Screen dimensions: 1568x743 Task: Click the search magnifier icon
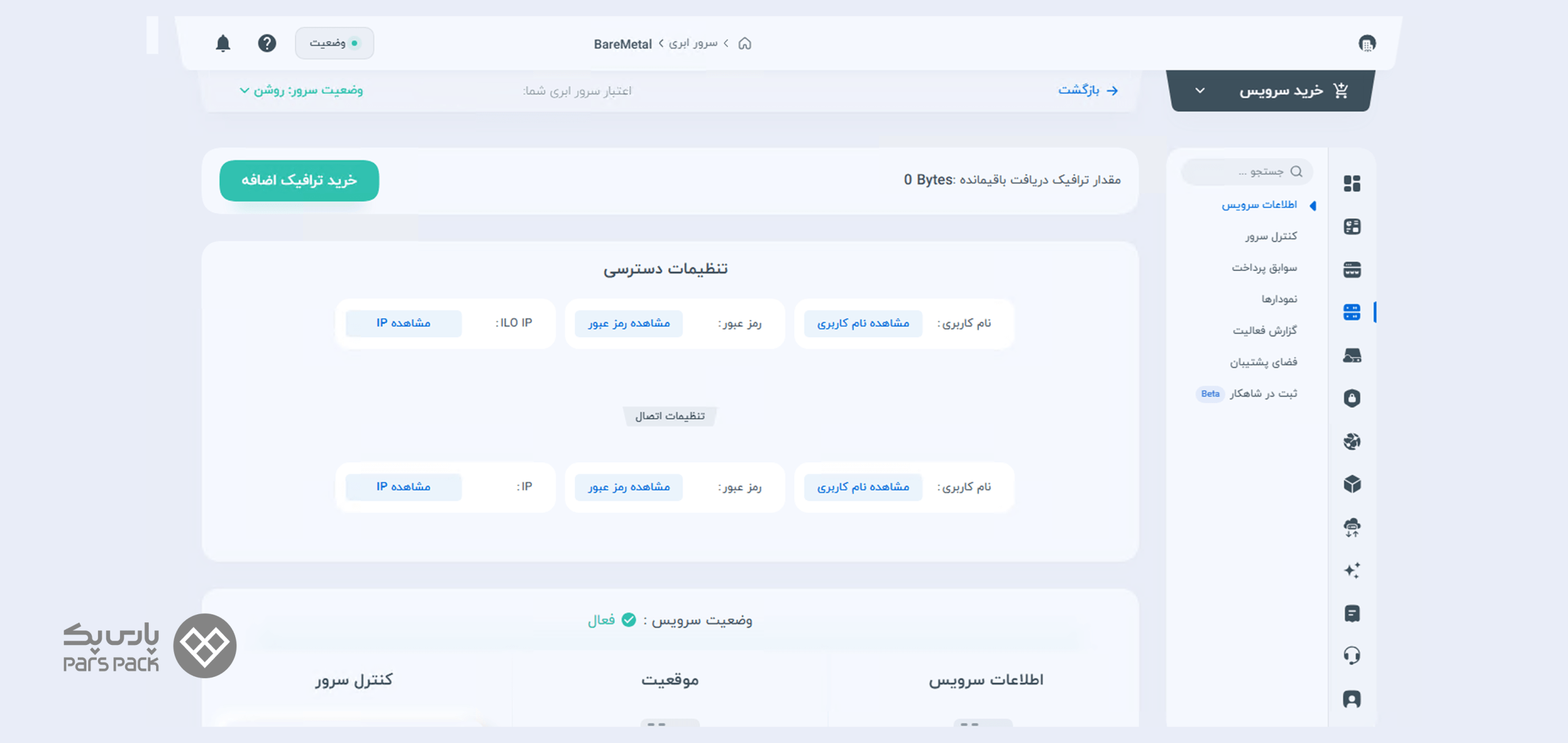click(x=1296, y=172)
